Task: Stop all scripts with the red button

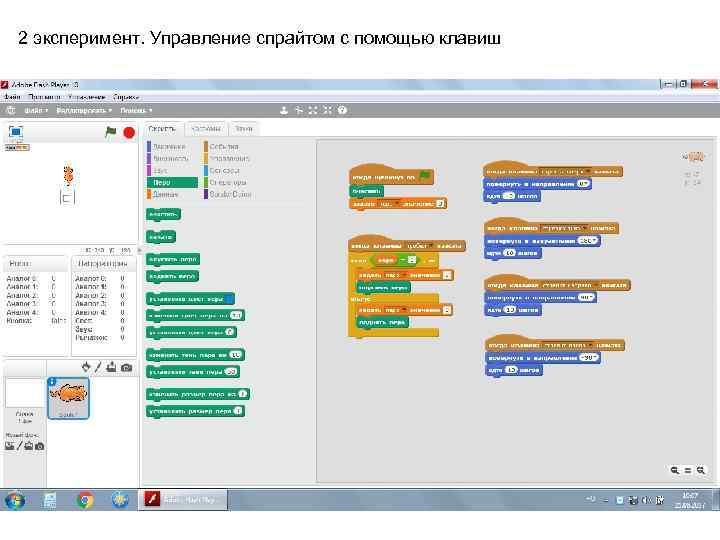Action: point(129,133)
